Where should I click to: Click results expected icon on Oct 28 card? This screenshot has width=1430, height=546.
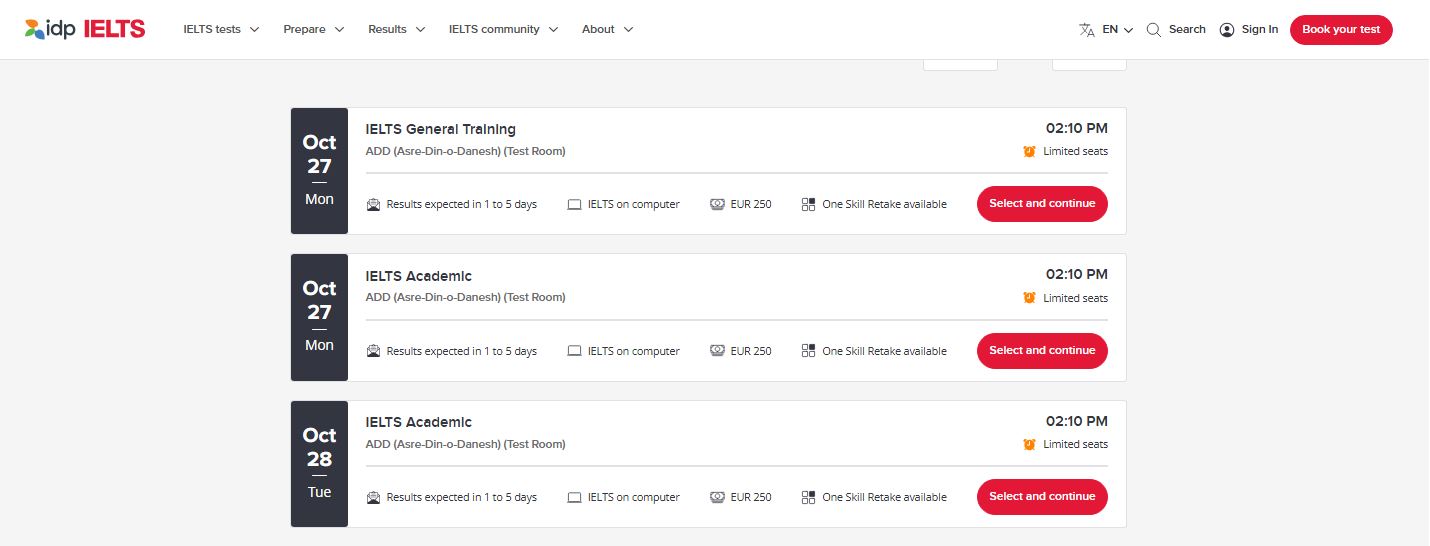tap(373, 498)
